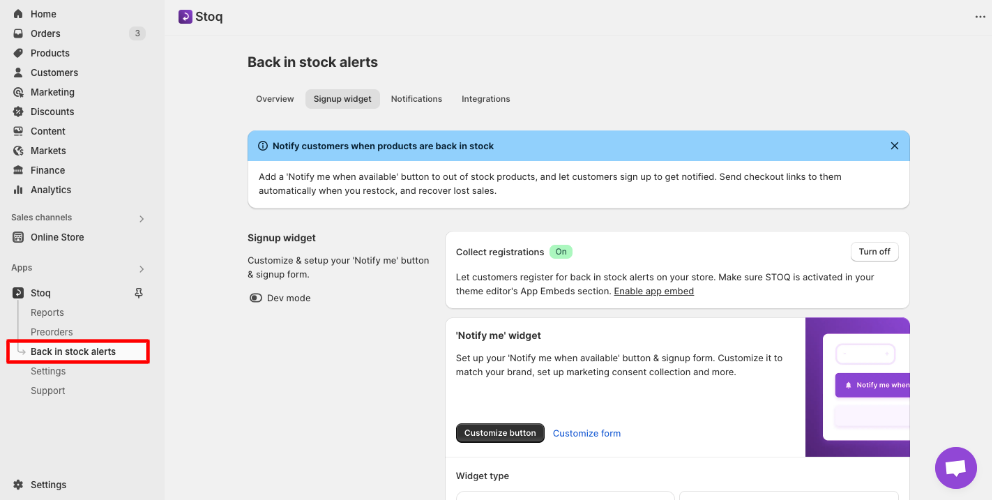The image size is (992, 500).
Task: Click the Back in stock alerts heading
Action: click(313, 62)
